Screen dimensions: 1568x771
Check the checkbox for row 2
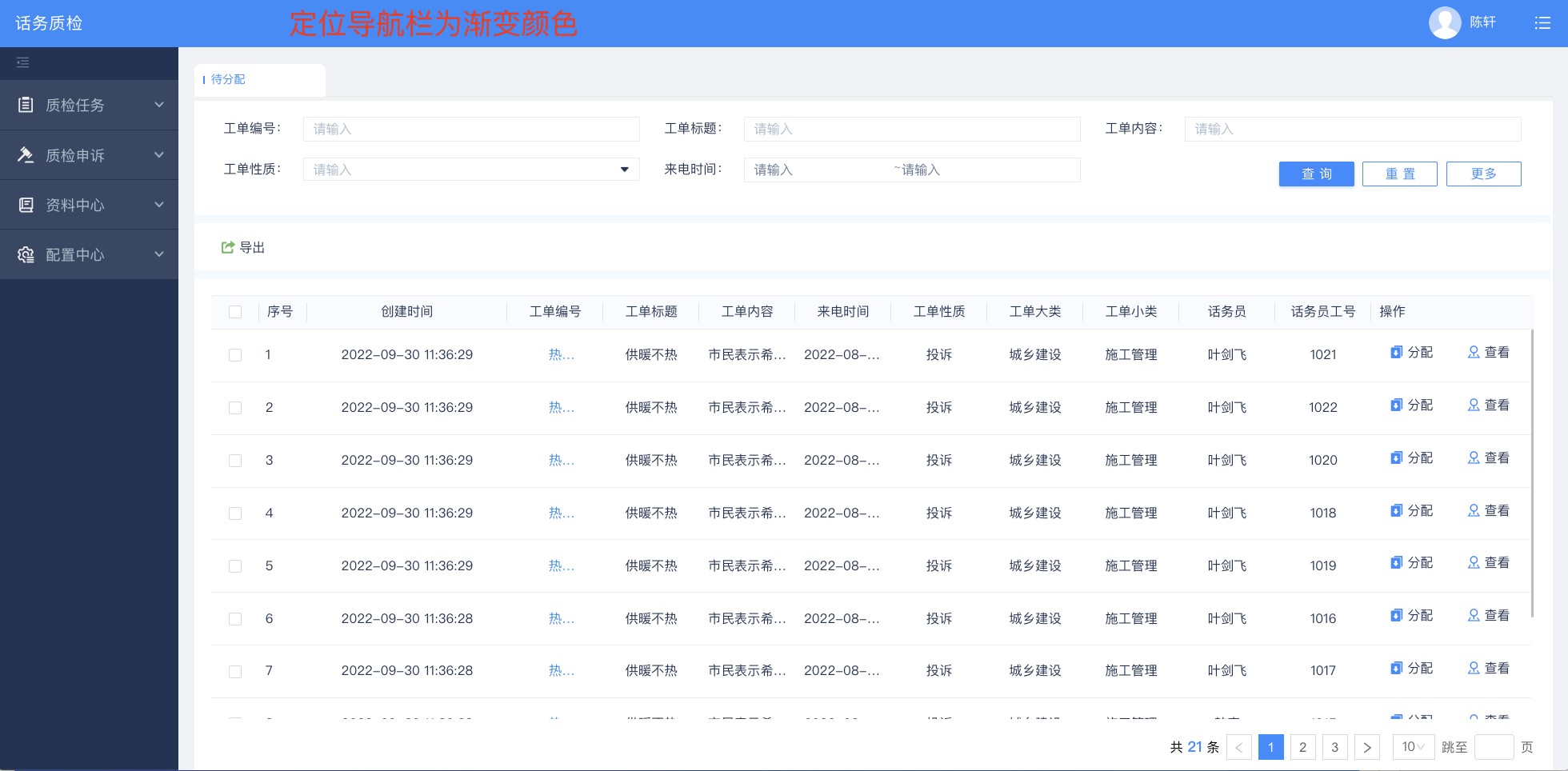(235, 408)
